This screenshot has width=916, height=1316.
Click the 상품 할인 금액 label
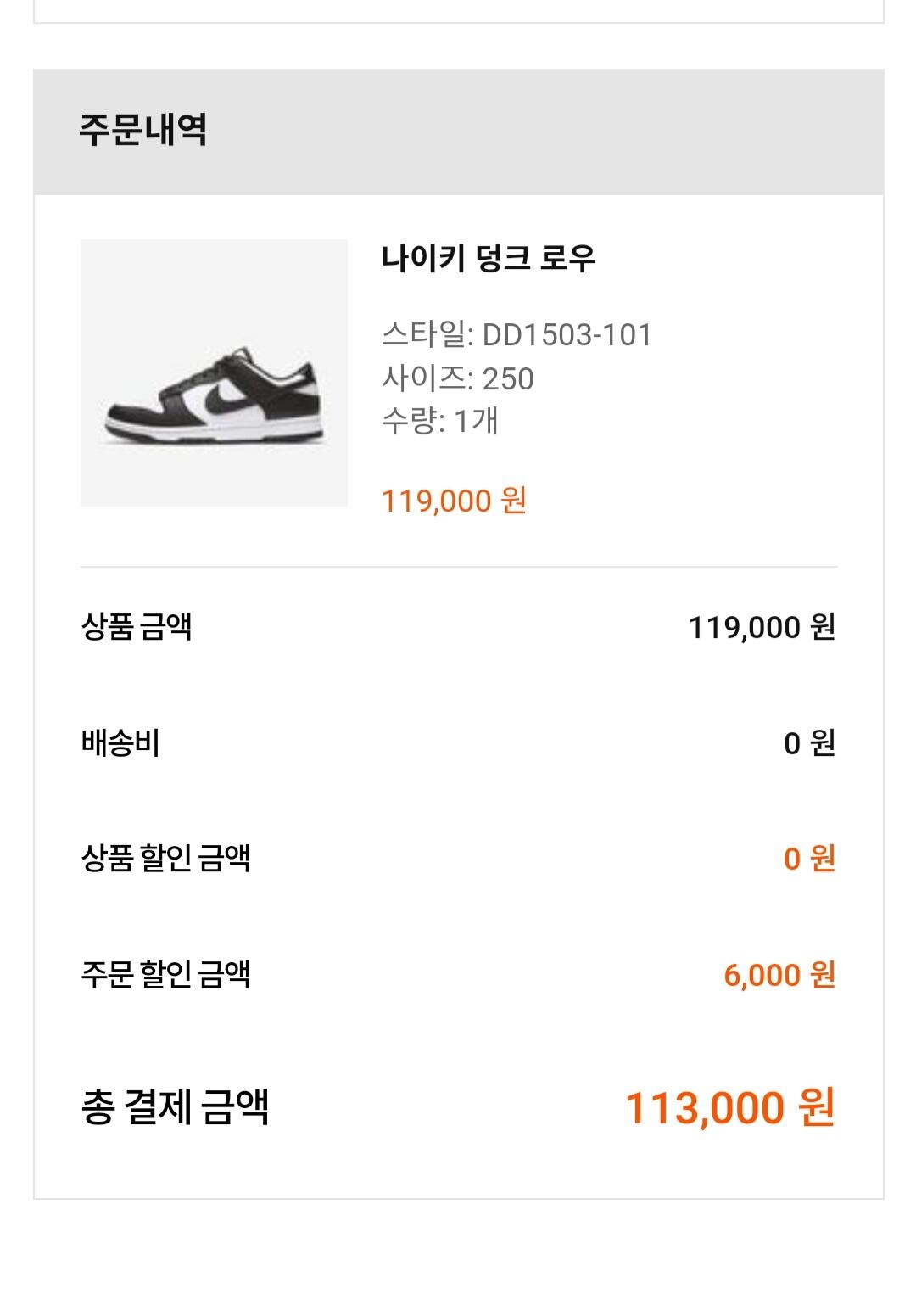click(x=165, y=858)
